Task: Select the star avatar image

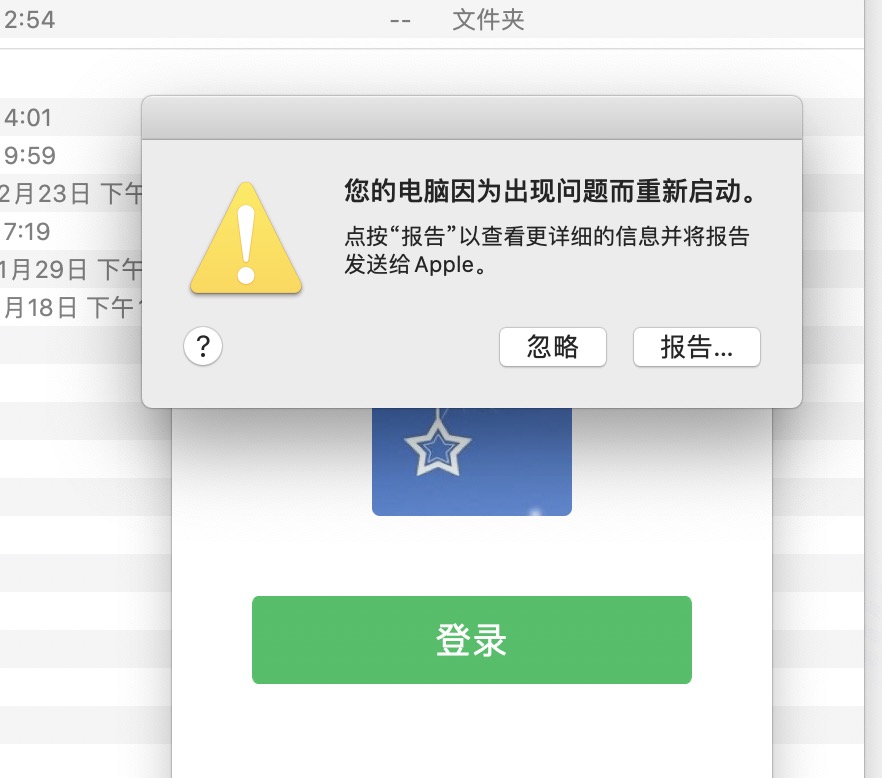Action: [x=471, y=461]
